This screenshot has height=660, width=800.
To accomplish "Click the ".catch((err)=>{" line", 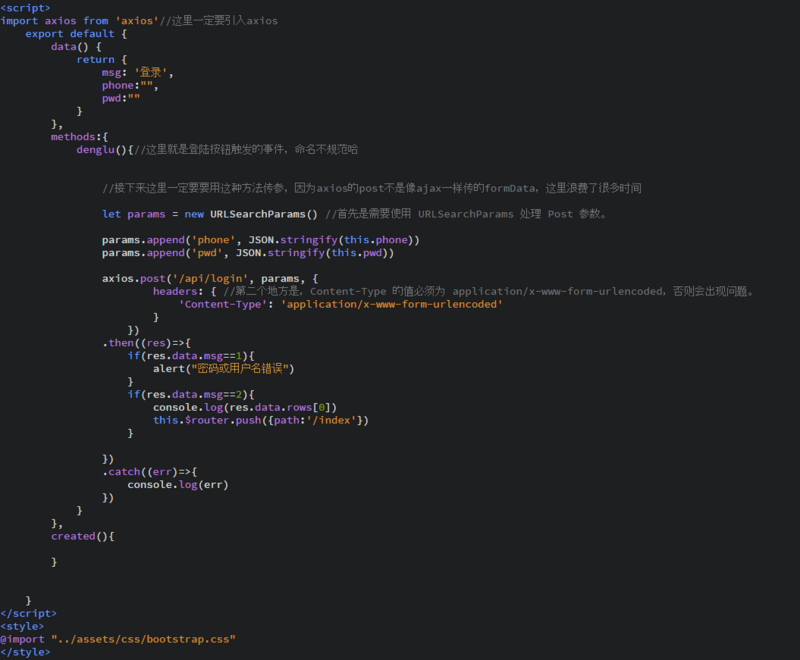I will pos(149,472).
